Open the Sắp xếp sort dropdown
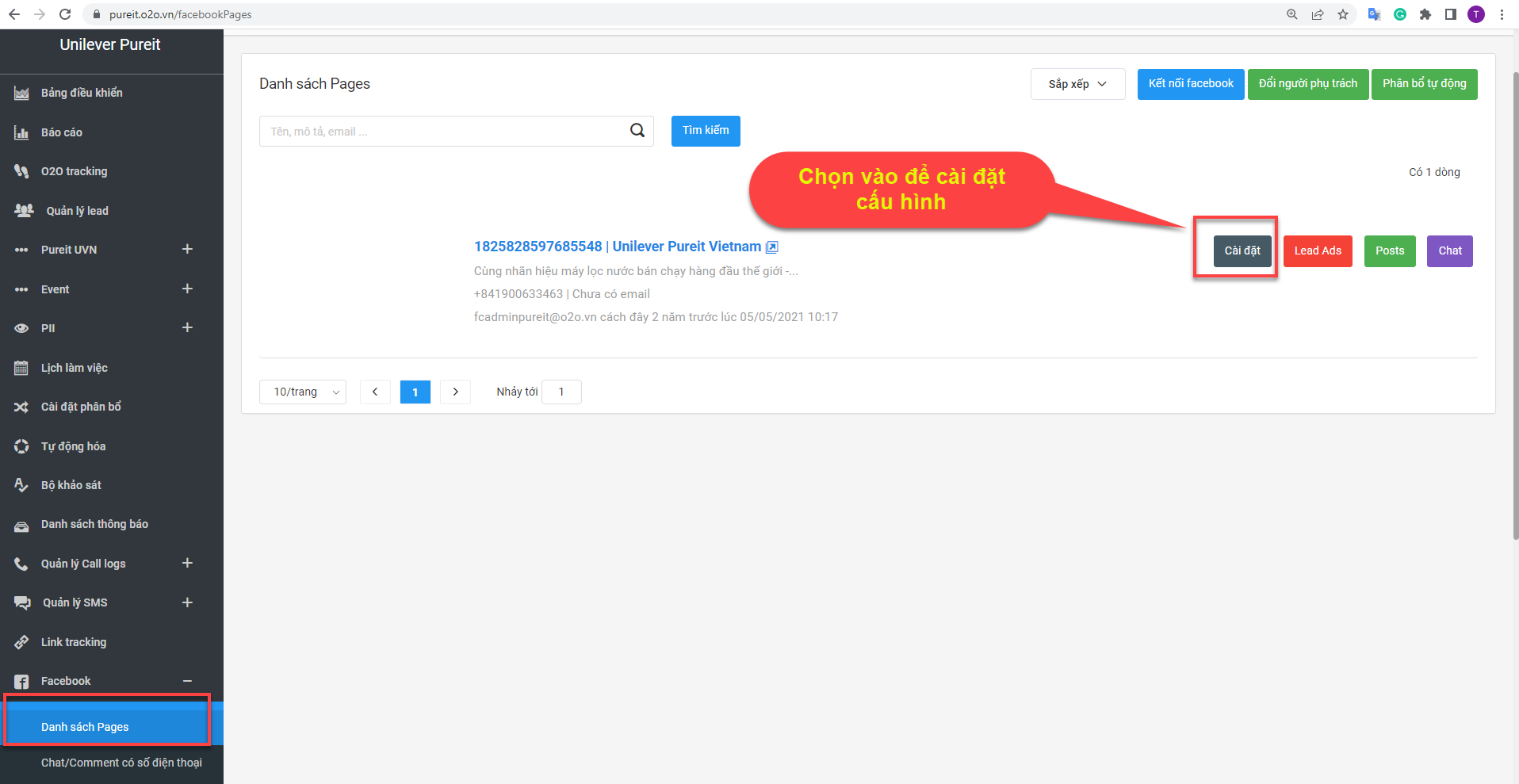1519x784 pixels. point(1077,84)
